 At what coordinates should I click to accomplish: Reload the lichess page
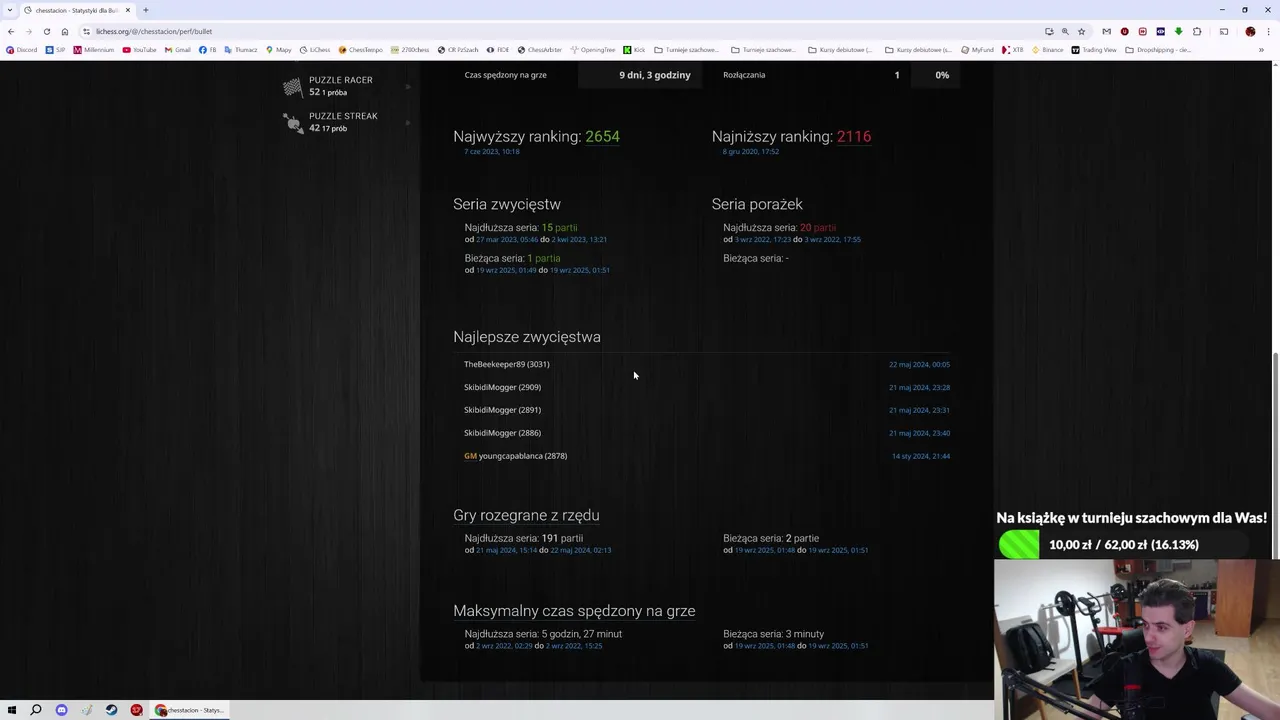[x=46, y=31]
